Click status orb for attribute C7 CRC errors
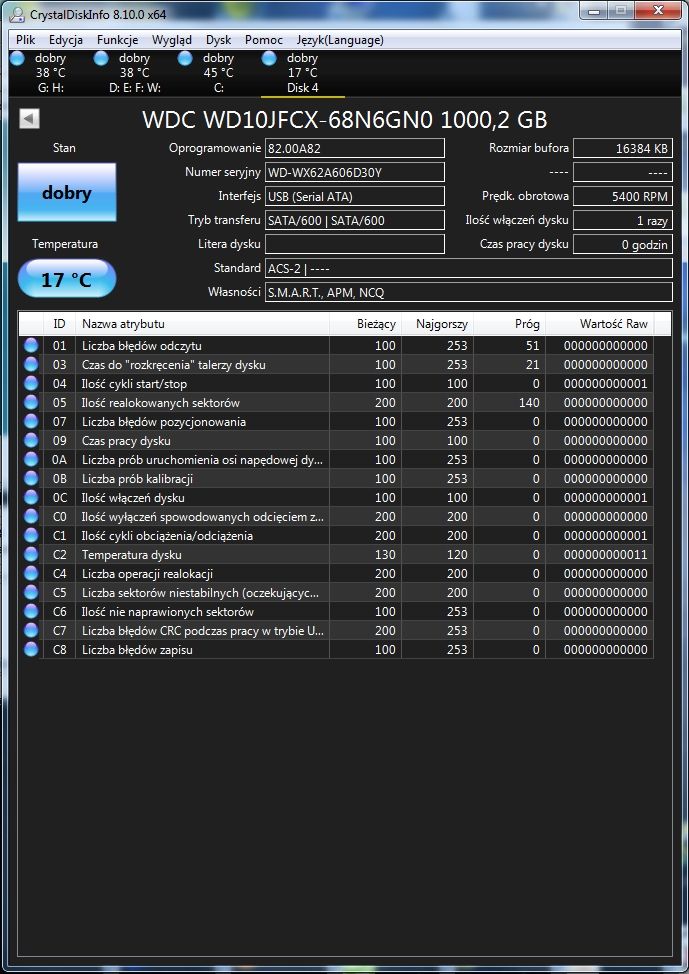Viewport: 689px width, 974px height. (x=30, y=630)
